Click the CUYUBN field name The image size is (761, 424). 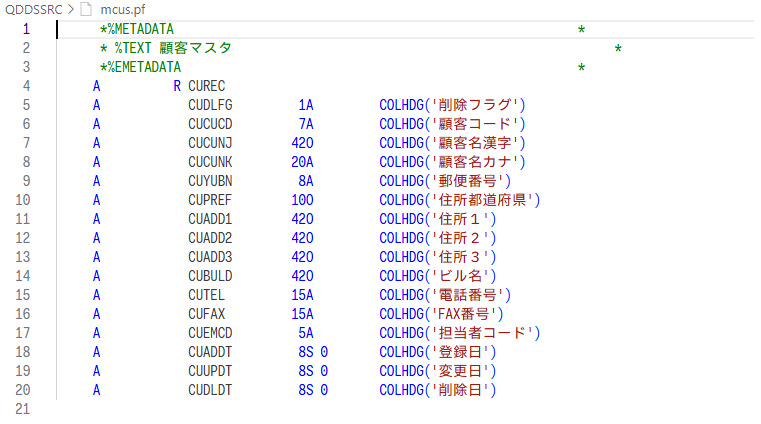pyautogui.click(x=210, y=181)
